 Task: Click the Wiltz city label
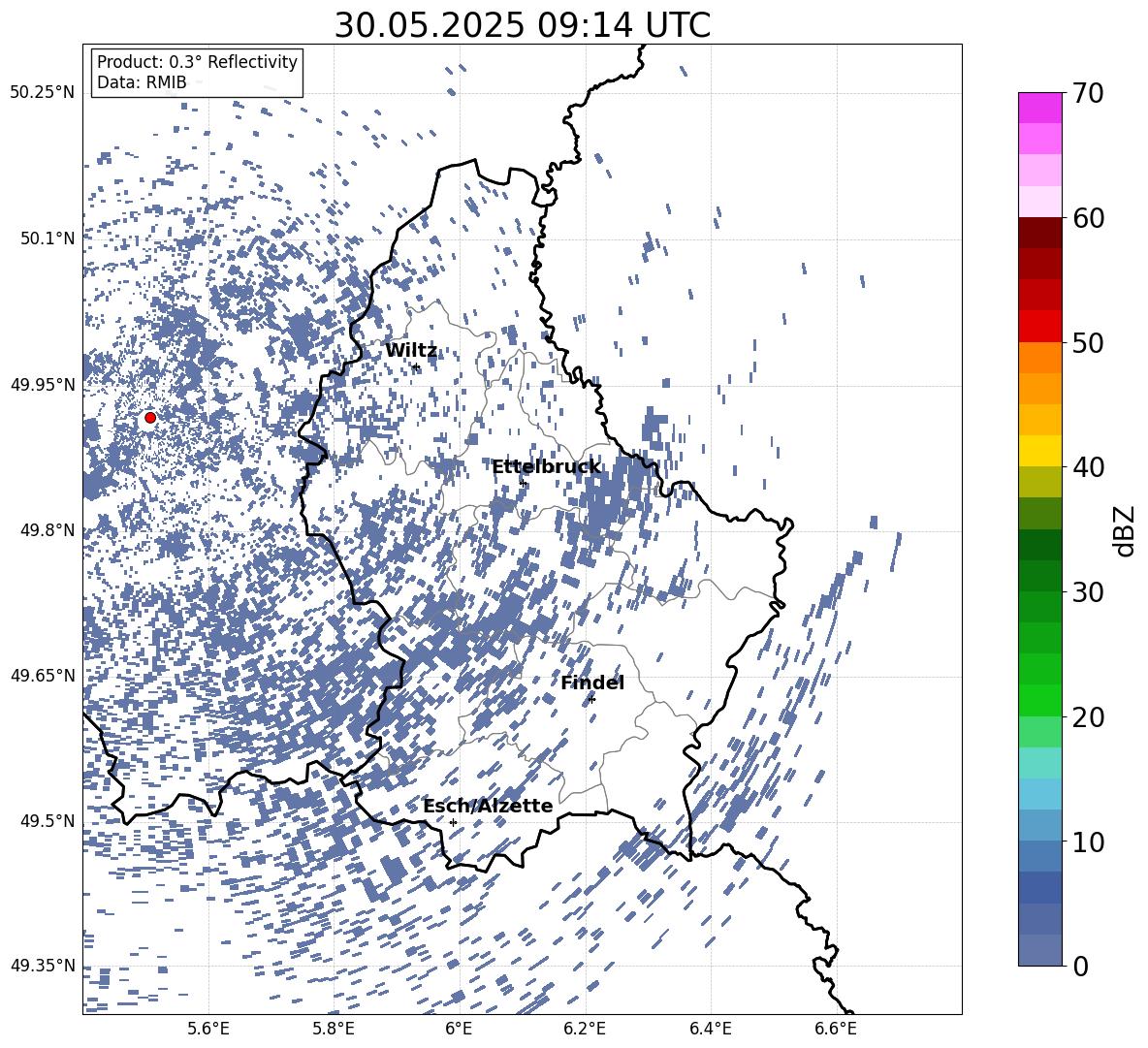411,350
